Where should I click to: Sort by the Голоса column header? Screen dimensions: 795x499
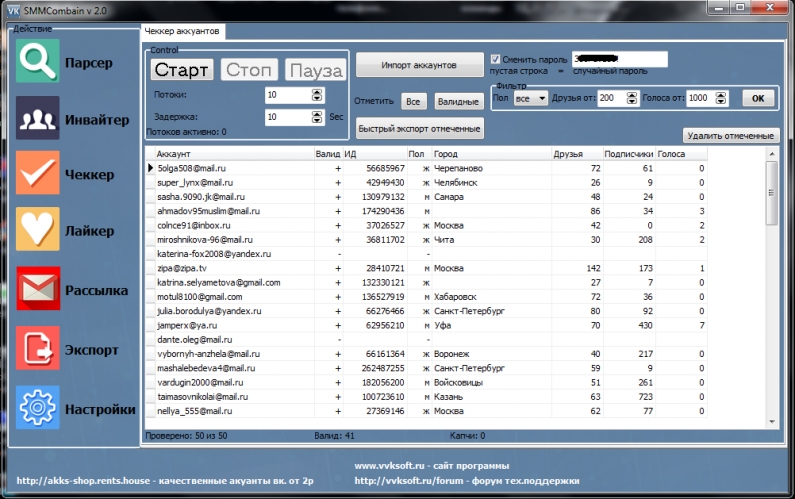681,154
